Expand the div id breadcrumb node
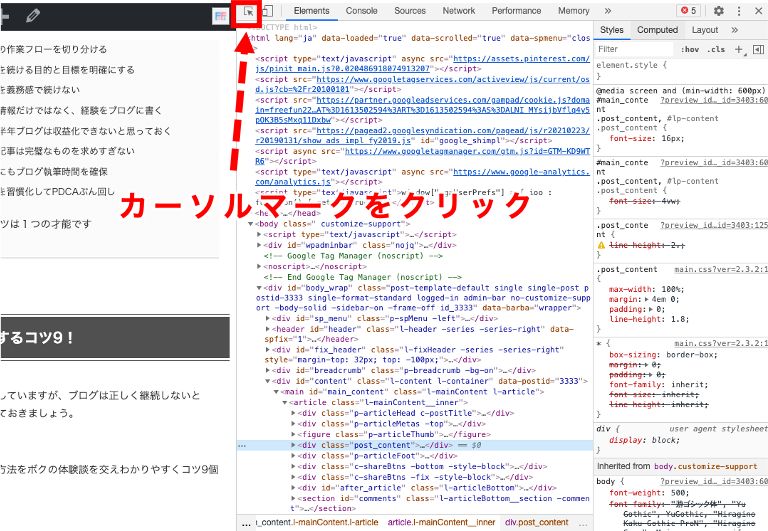Screen dimensions: 768x531 click(267, 370)
